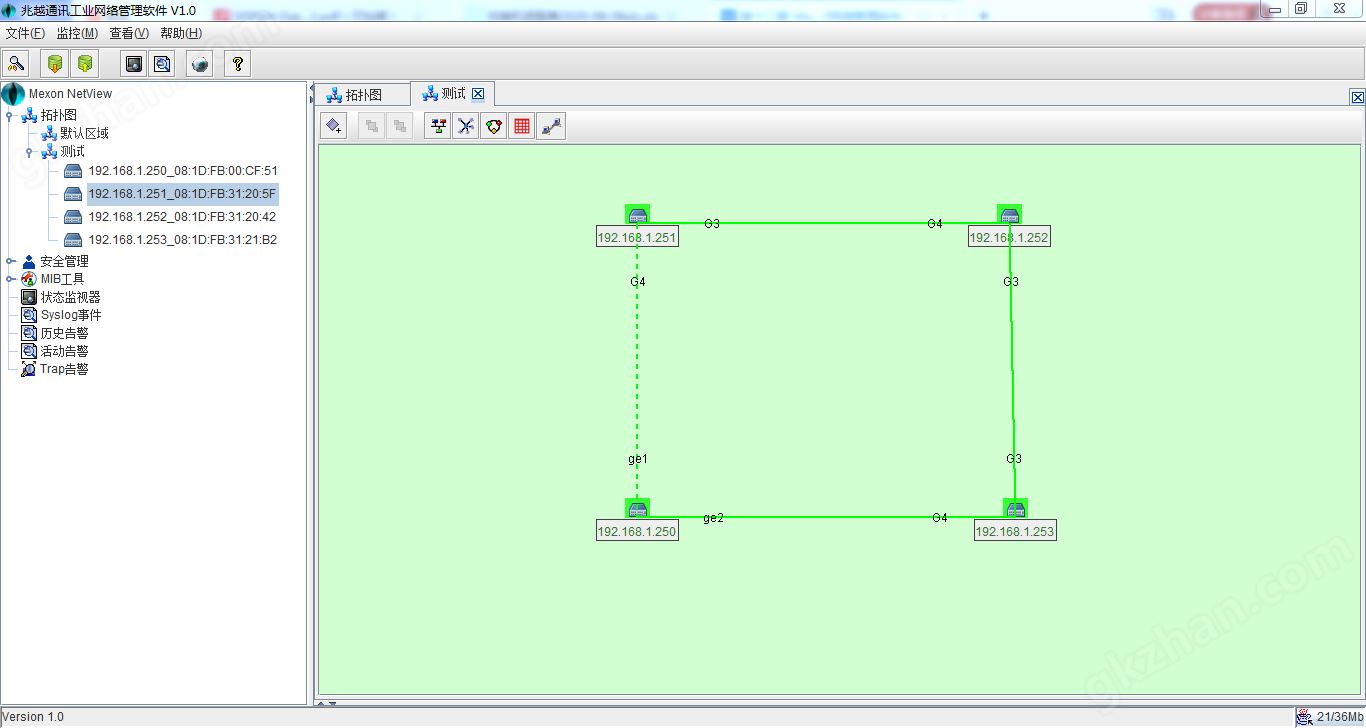The width and height of the screenshot is (1366, 728).
Task: Open the 监控(M) menu
Action: (77, 33)
